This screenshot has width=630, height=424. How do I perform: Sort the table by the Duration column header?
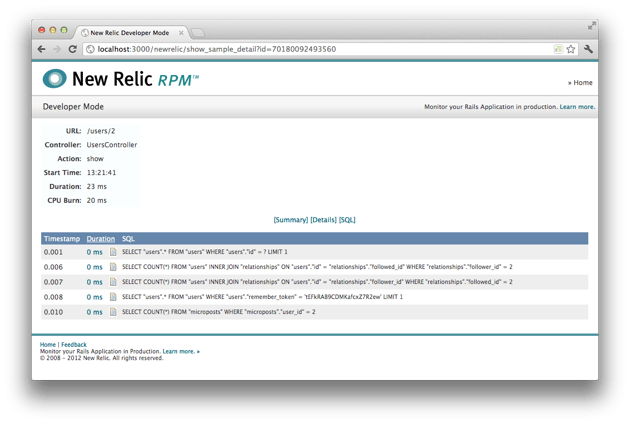click(x=100, y=239)
